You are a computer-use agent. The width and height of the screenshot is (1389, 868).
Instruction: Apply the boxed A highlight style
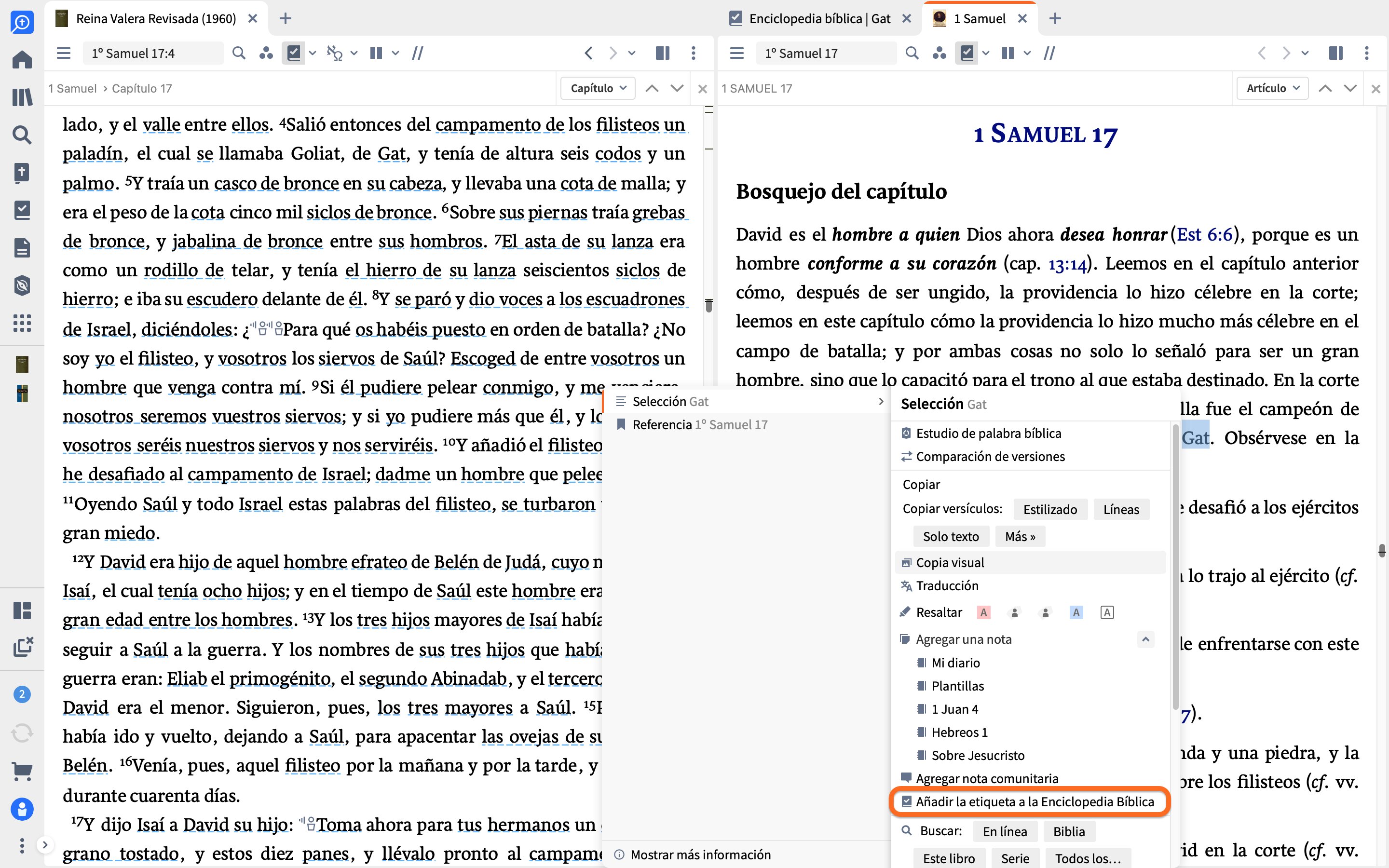point(1107,612)
